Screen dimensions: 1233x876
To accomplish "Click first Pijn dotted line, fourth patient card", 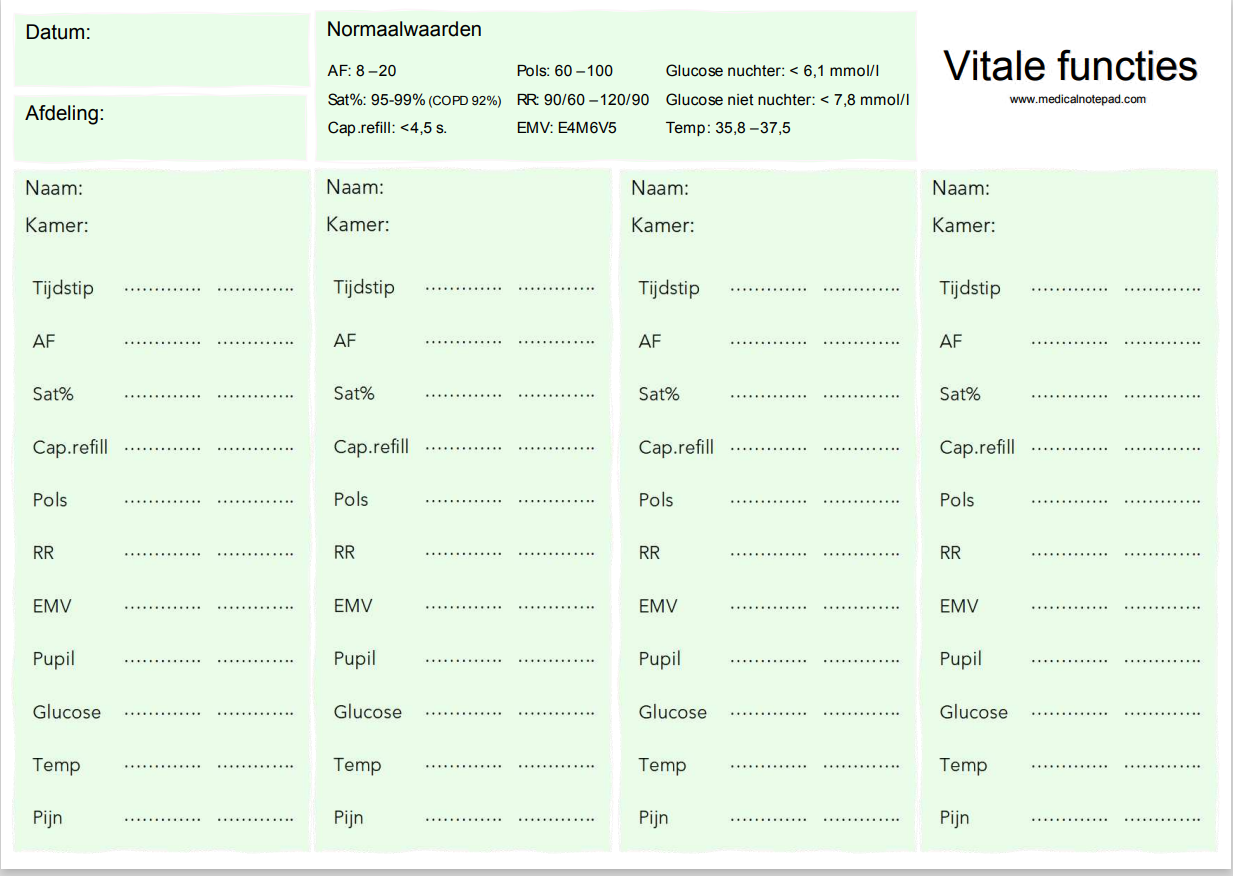I will pyautogui.click(x=1069, y=819).
